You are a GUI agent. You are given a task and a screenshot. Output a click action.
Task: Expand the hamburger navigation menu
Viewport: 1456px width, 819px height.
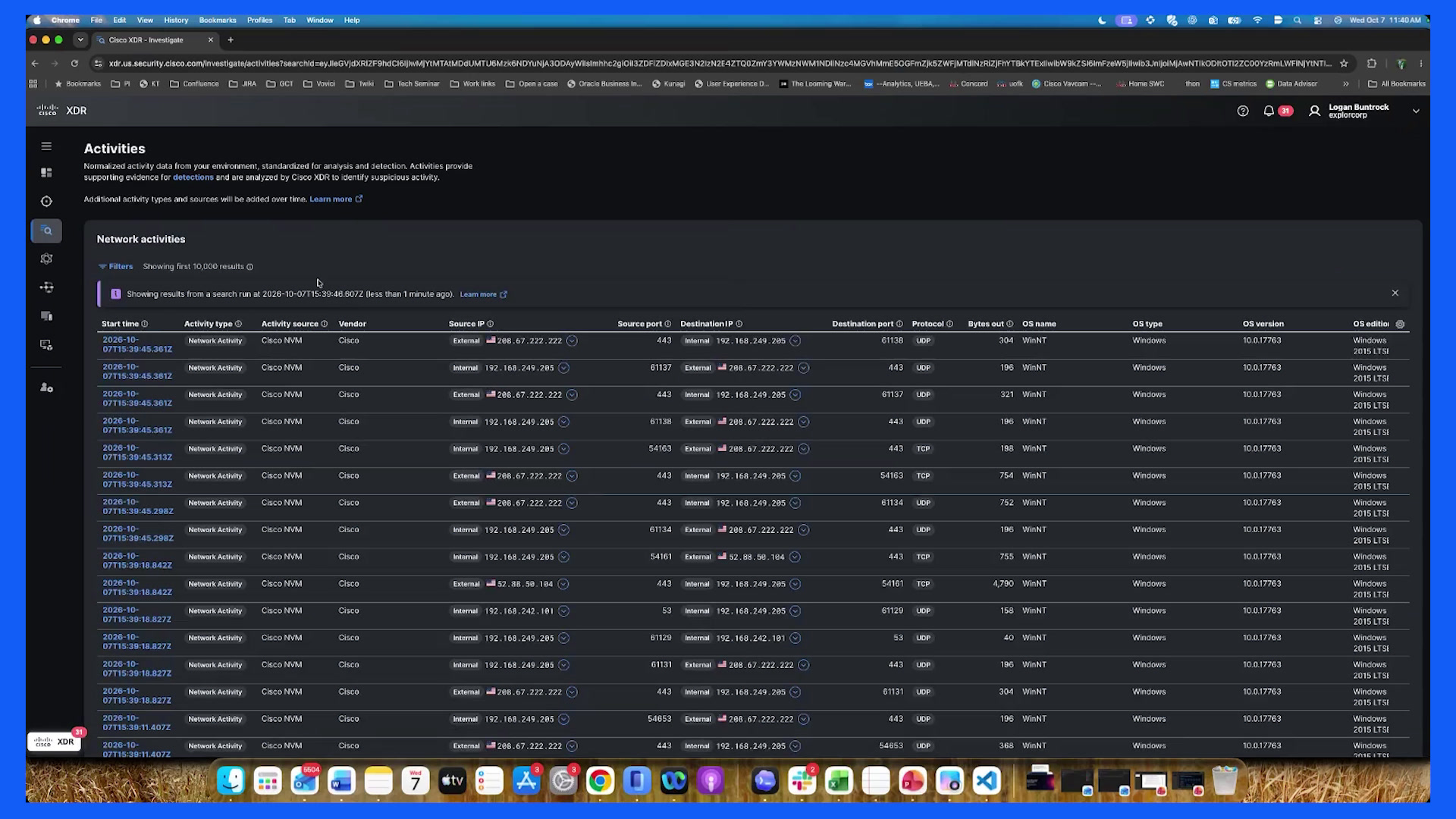pos(46,146)
